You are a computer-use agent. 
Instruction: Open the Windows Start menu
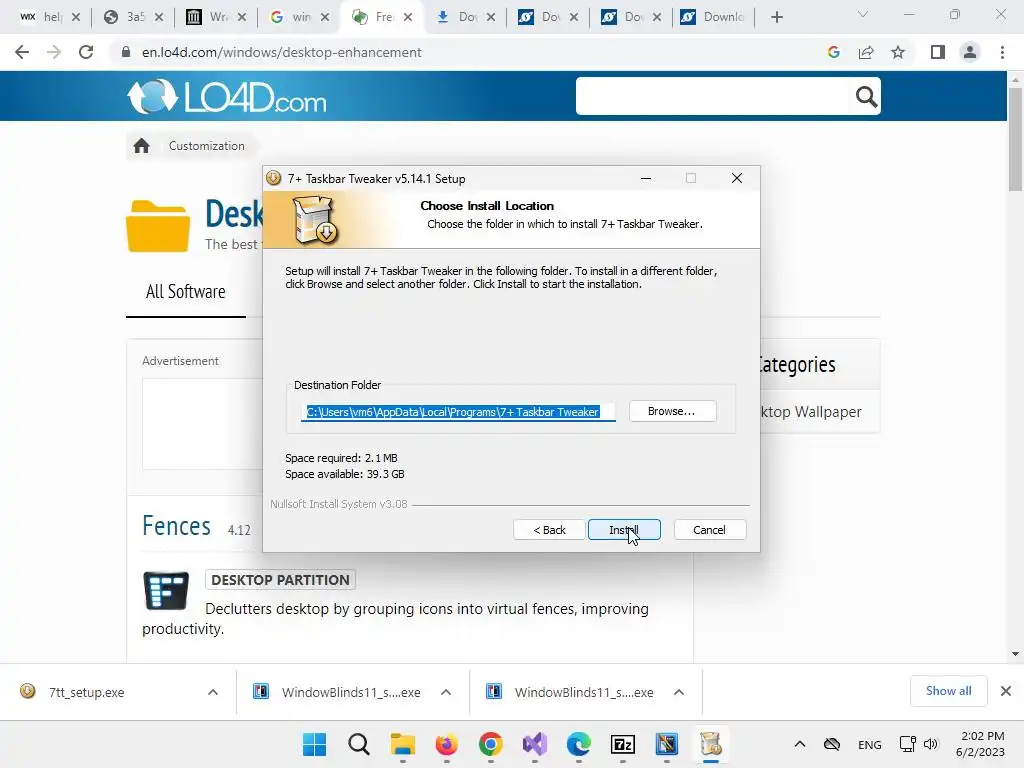[314, 744]
